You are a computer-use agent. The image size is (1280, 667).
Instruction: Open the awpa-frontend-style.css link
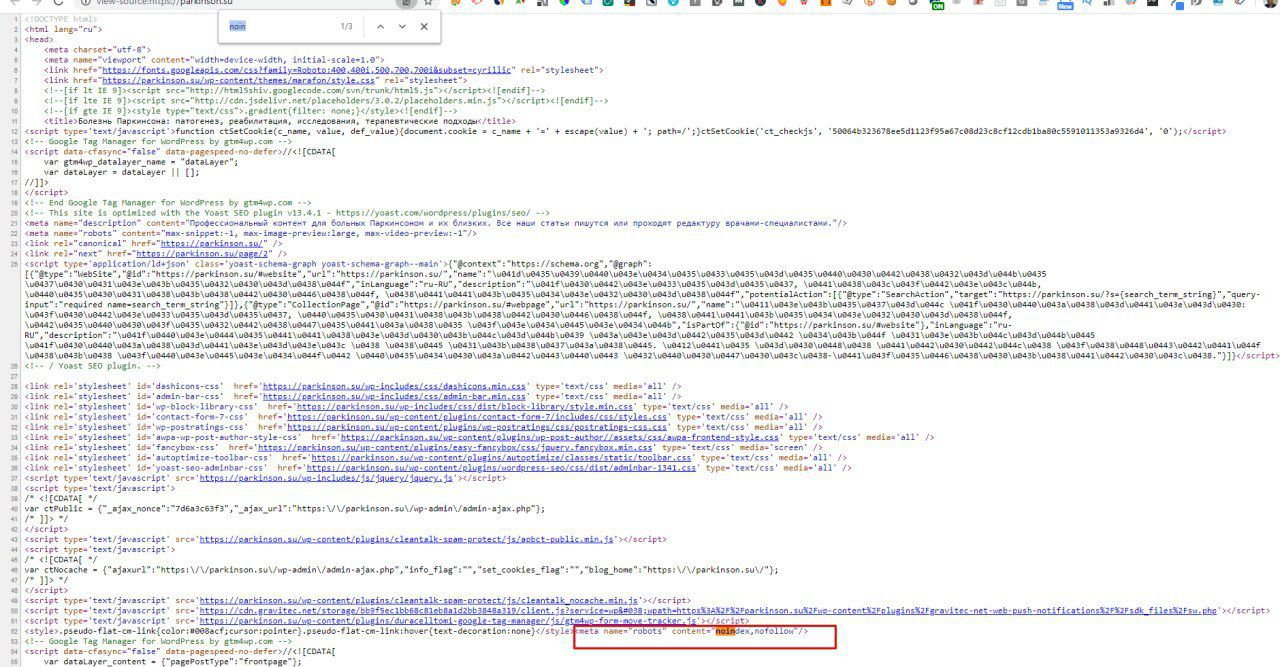560,437
